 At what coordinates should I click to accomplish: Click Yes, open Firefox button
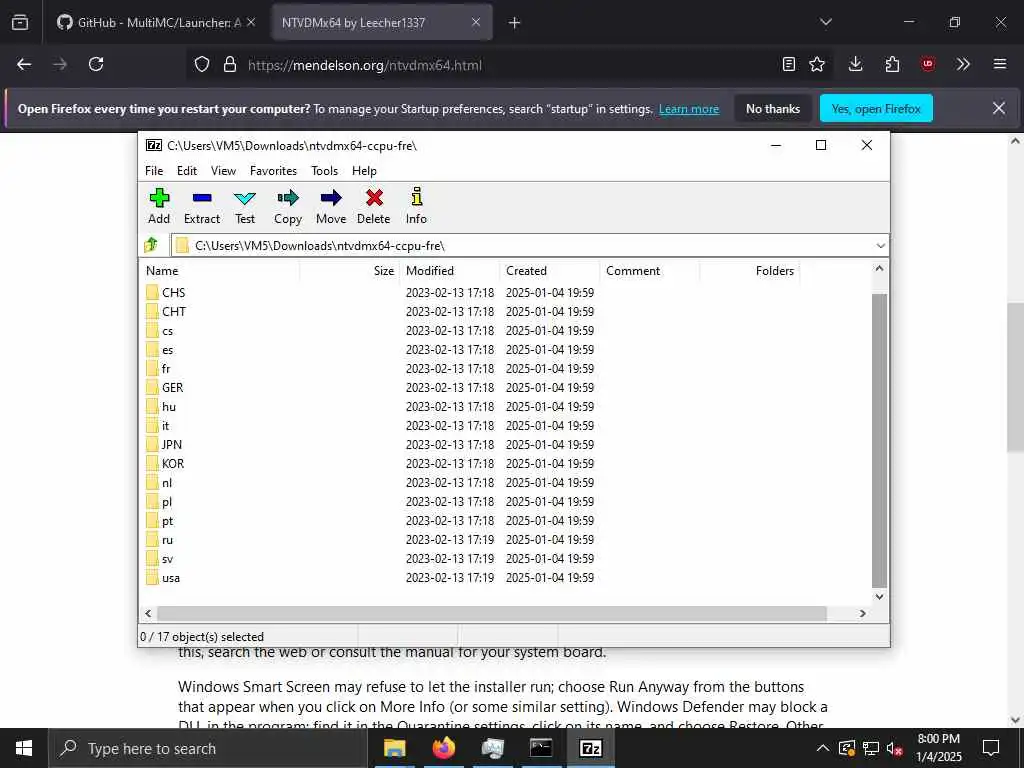(x=876, y=108)
